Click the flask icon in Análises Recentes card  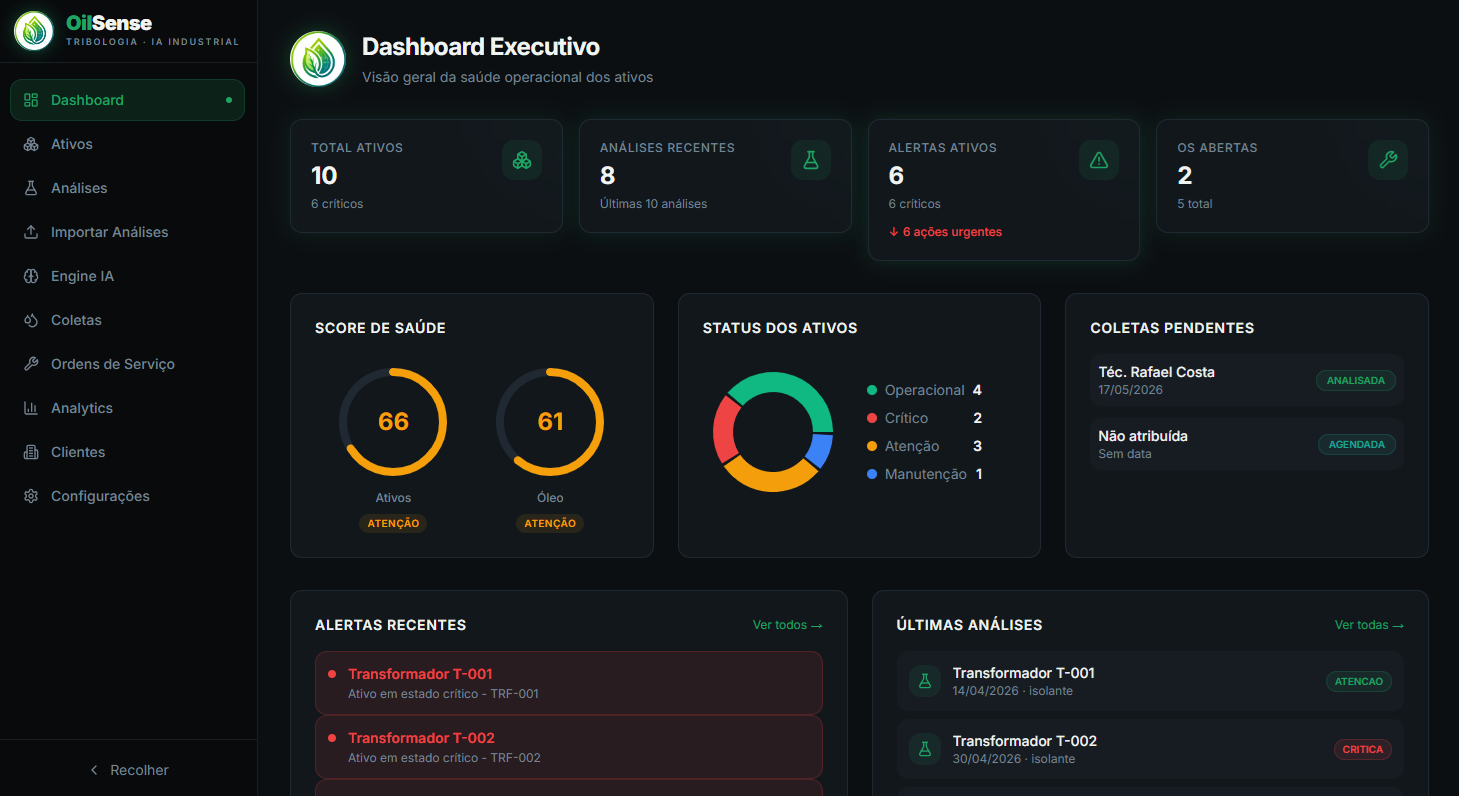[811, 160]
